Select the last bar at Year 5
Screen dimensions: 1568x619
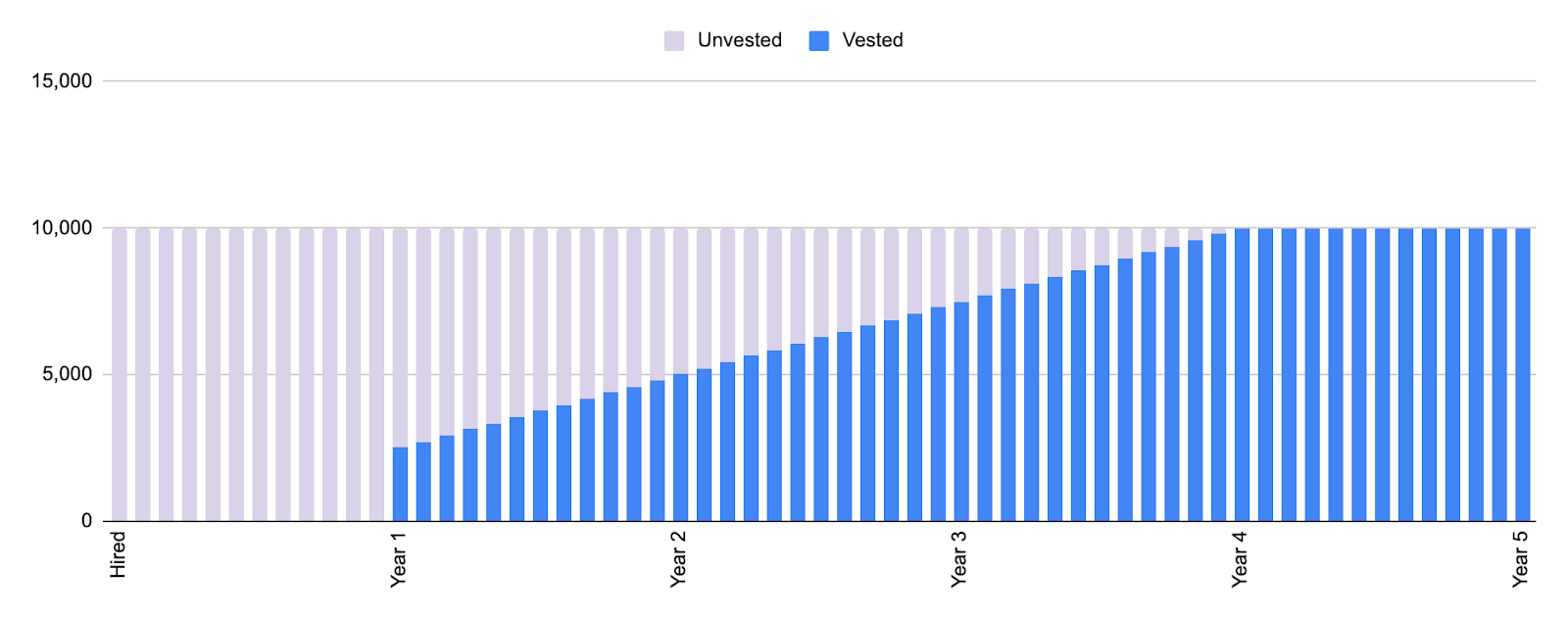point(1522,374)
